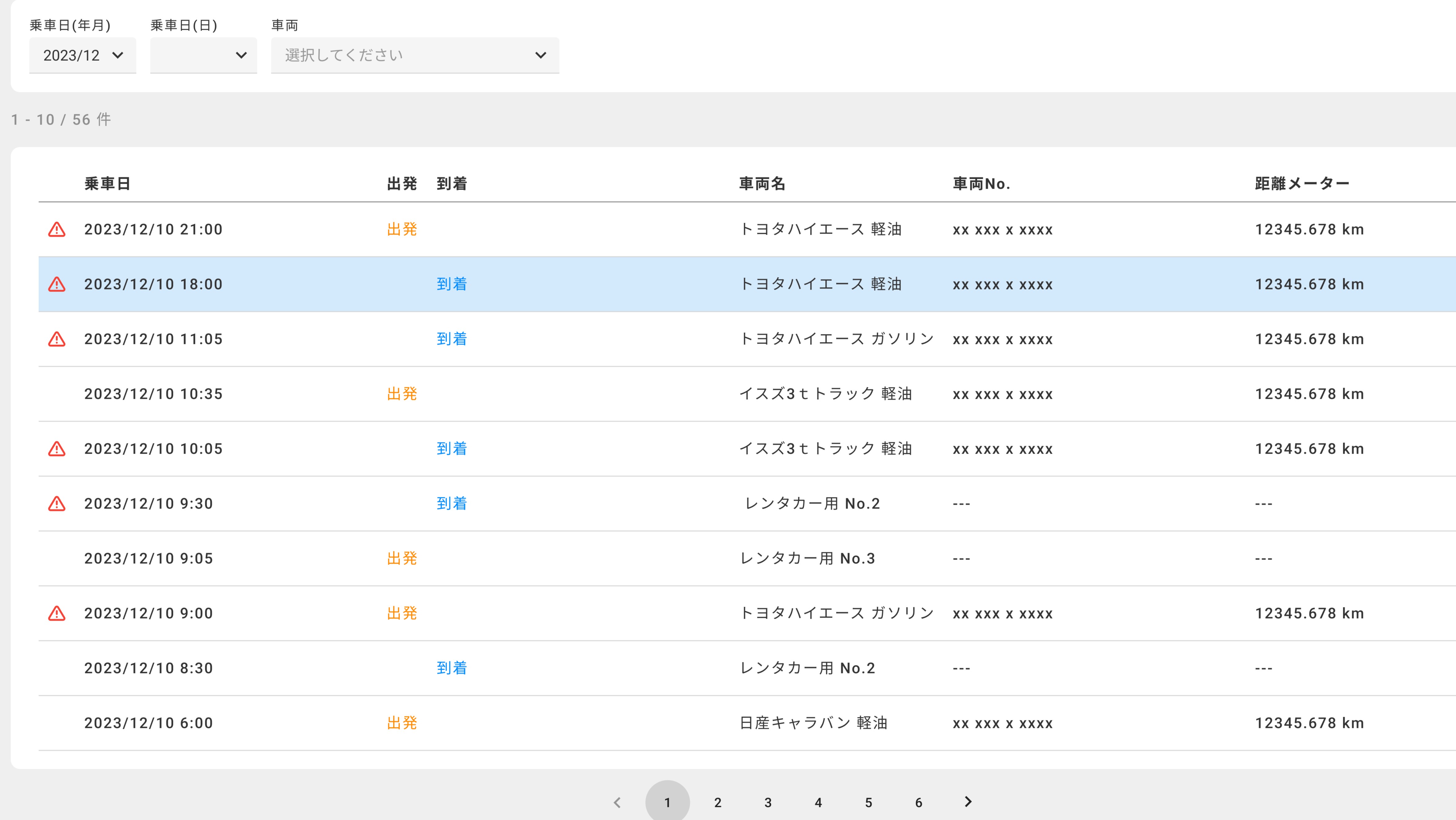
Task: Click 出発 link in 9:00 row
Action: [x=402, y=613]
